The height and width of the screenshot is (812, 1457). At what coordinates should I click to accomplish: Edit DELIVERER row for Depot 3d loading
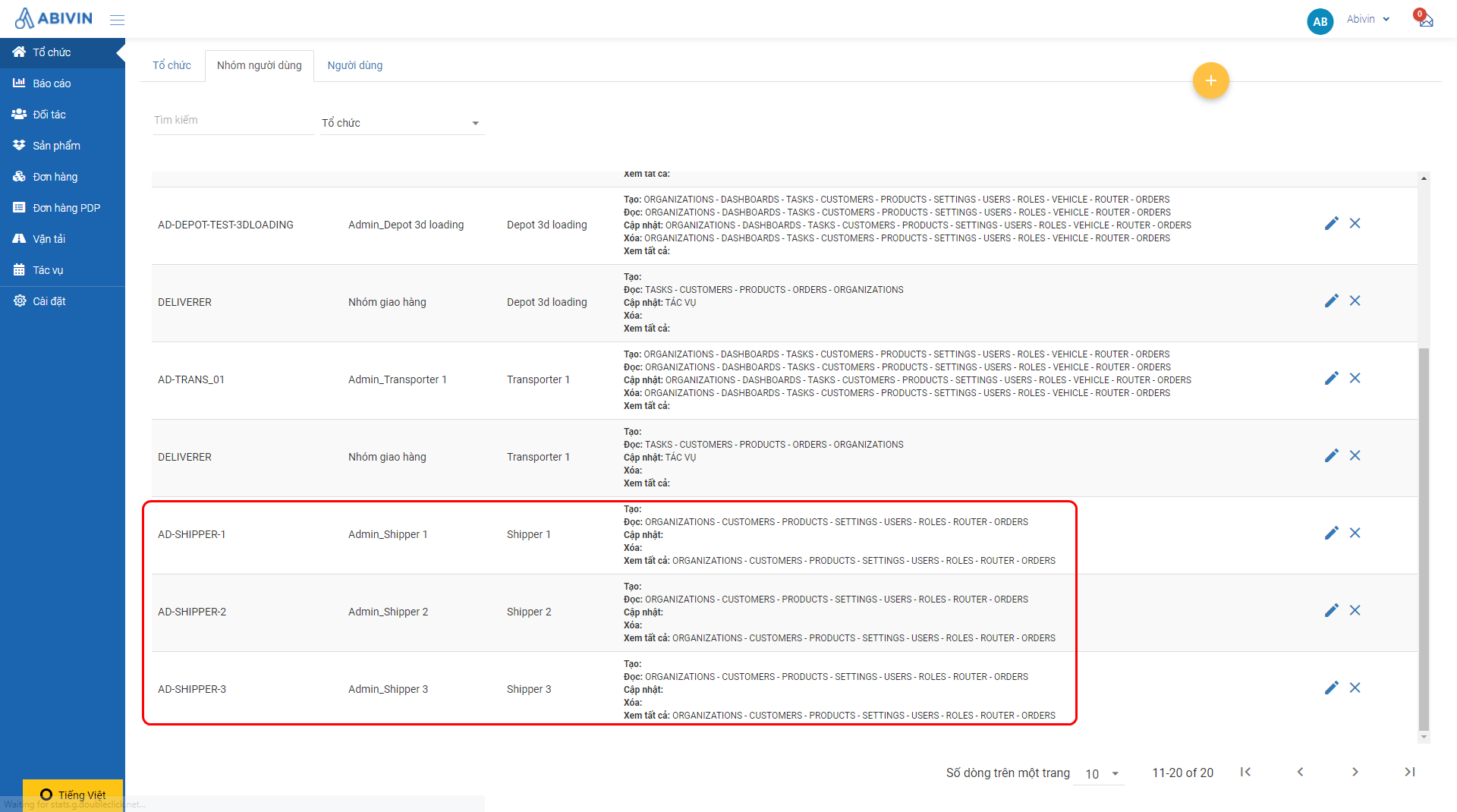pos(1331,301)
